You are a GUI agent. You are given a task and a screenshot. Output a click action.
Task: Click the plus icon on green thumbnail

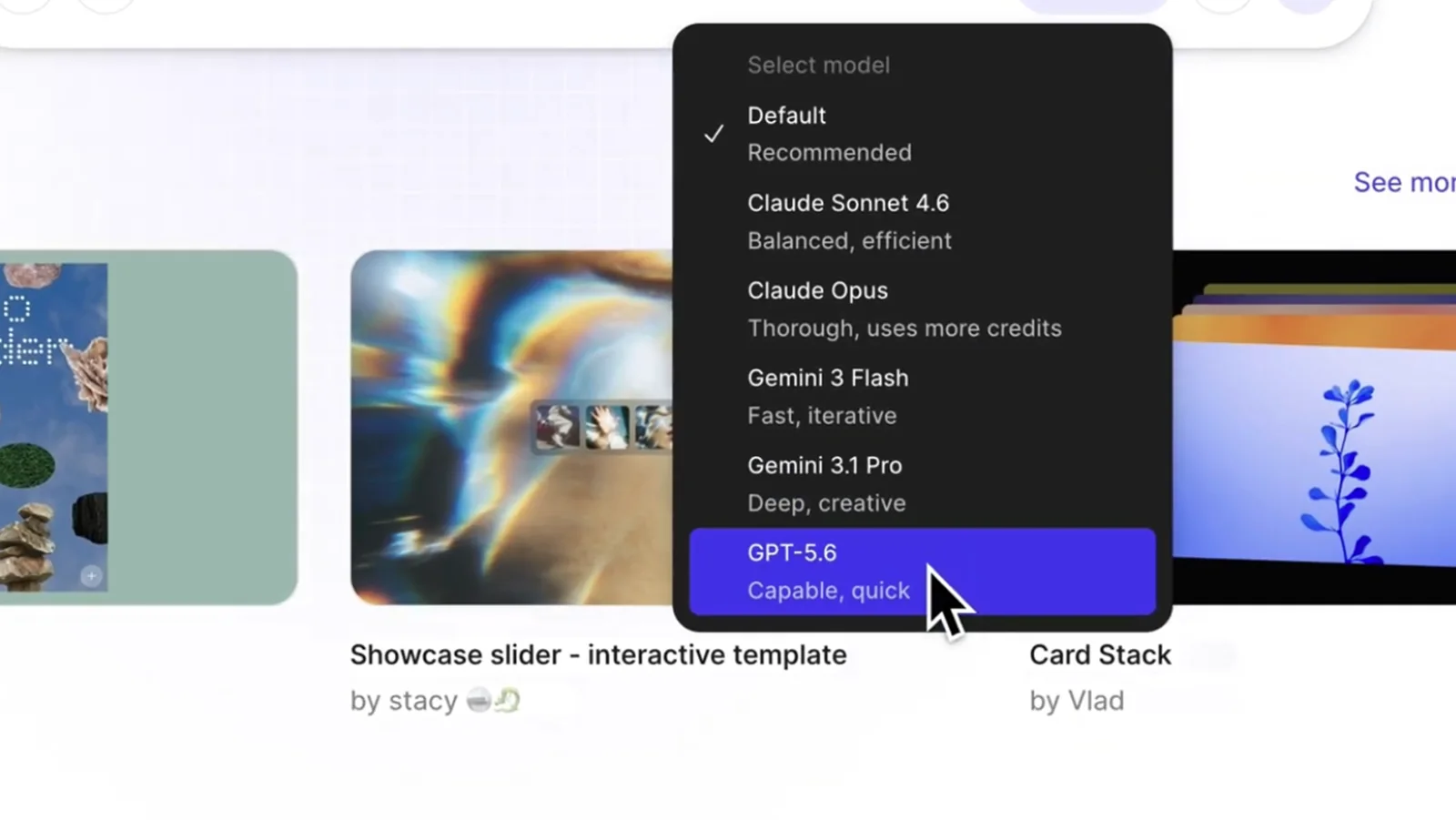pos(91,576)
